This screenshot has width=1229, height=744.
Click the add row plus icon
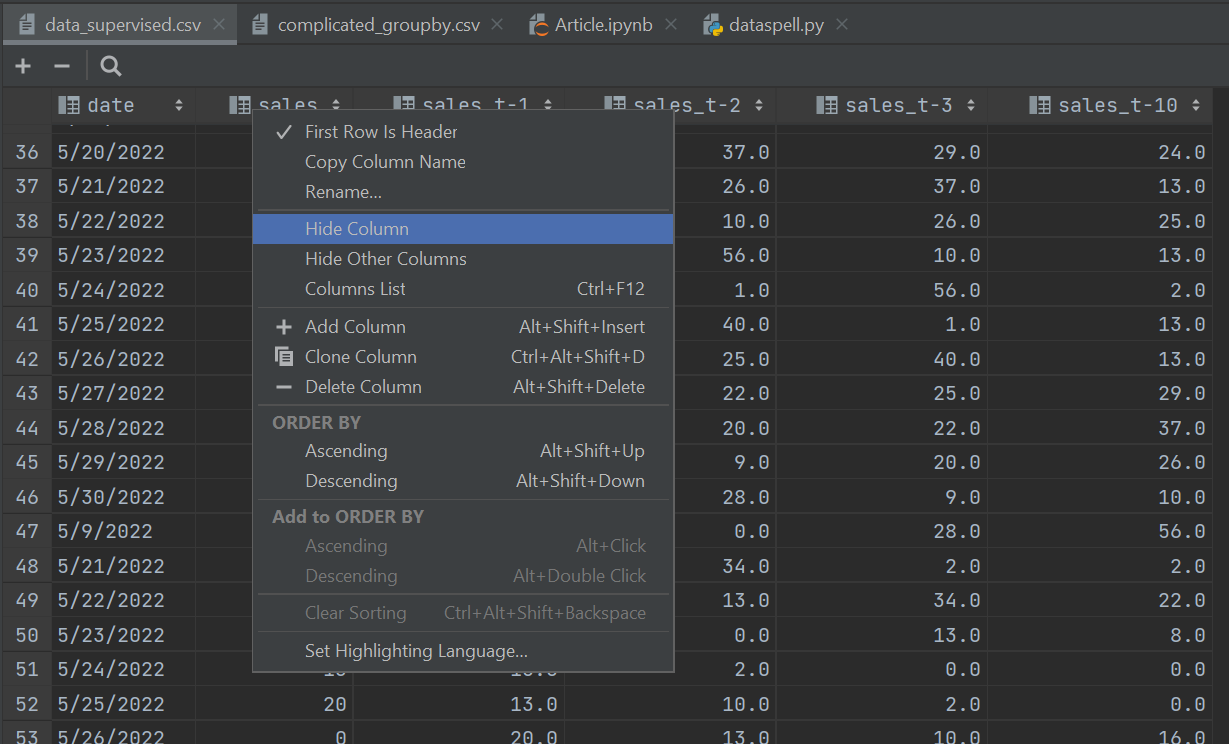[23, 66]
